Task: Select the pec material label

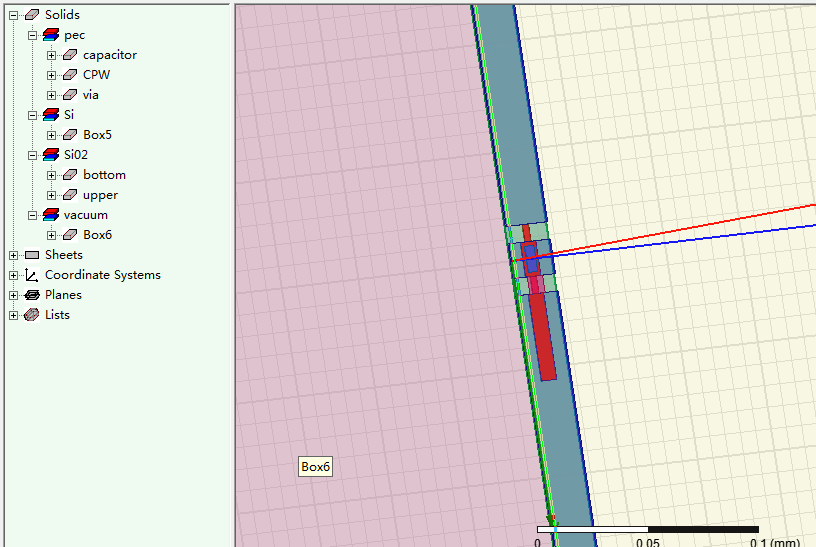Action: (74, 35)
